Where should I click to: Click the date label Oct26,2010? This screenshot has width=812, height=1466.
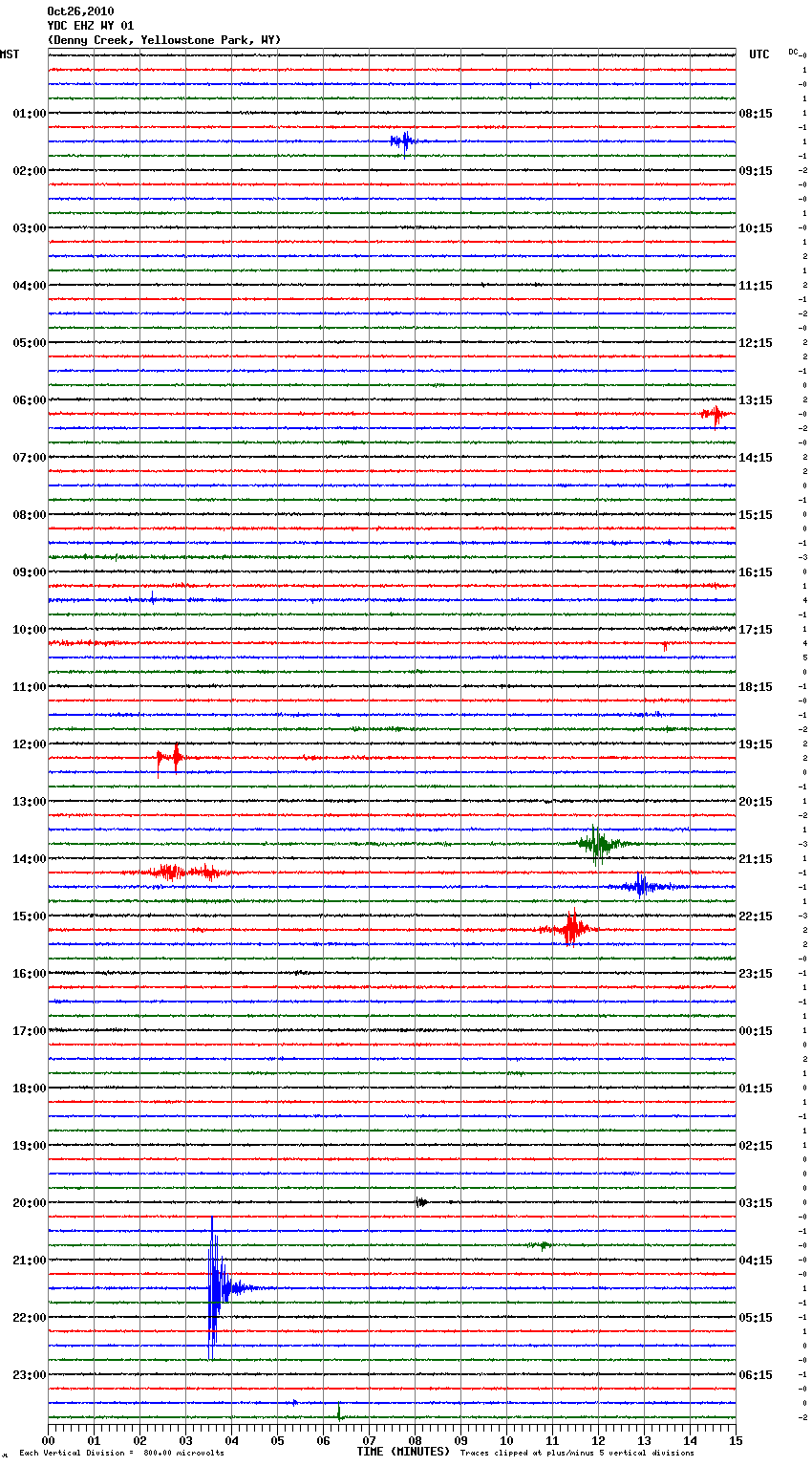click(x=80, y=11)
